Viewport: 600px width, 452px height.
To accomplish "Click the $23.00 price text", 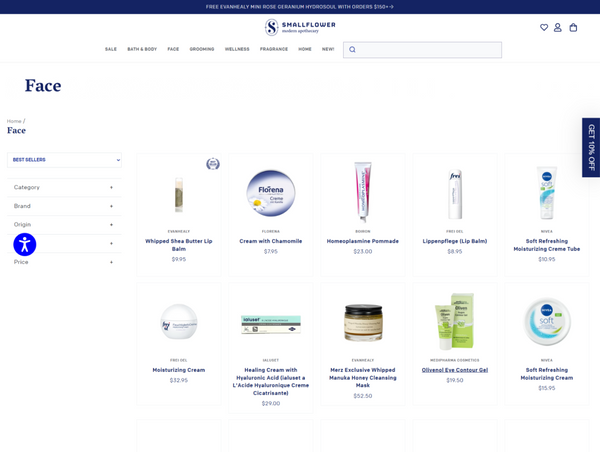I will point(363,251).
